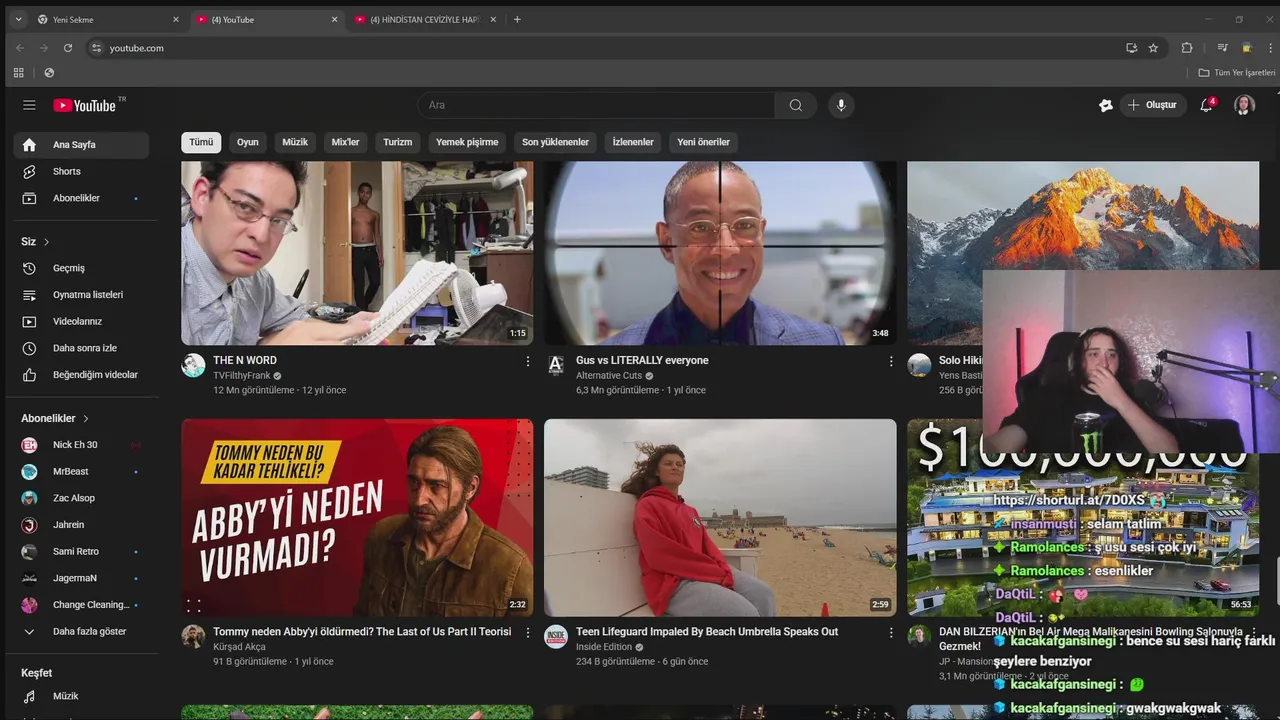Select the Son yüklenenler filter chip
Screen dimensions: 1280x720
click(556, 142)
